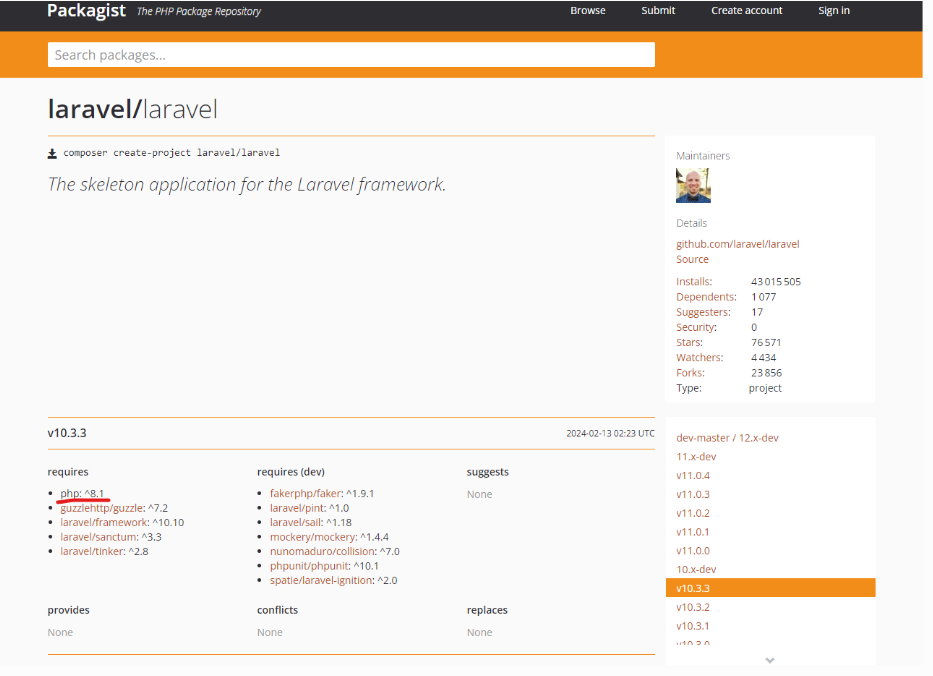Focus the Search packages field
The height and width of the screenshot is (676, 933).
click(351, 55)
